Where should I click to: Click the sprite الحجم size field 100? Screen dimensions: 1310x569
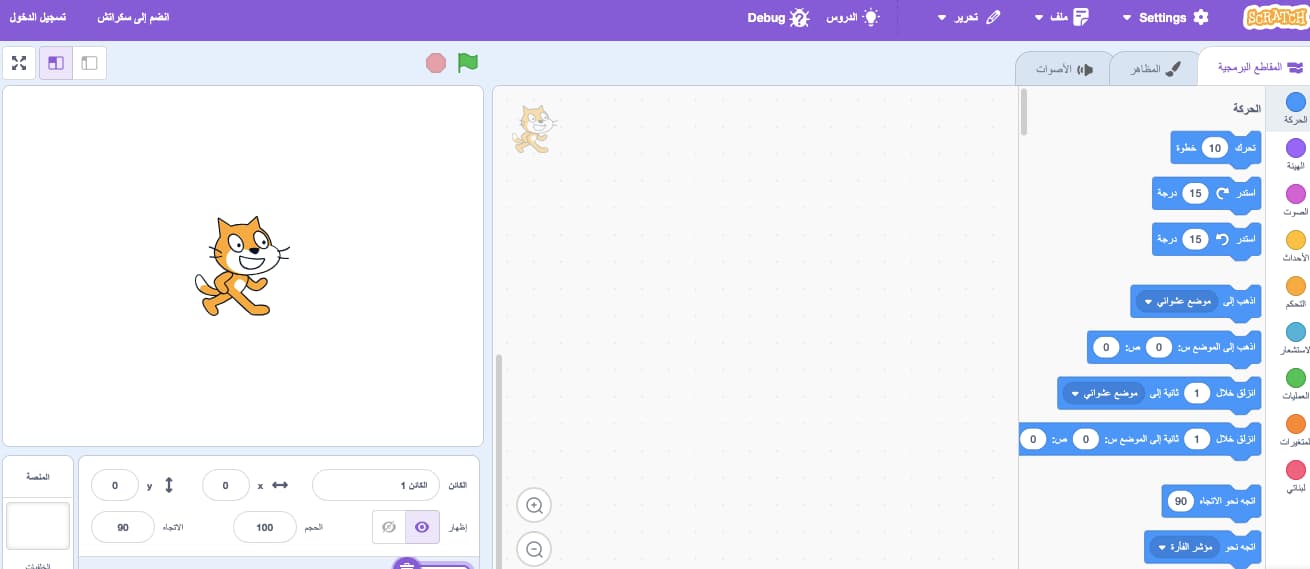(265, 527)
